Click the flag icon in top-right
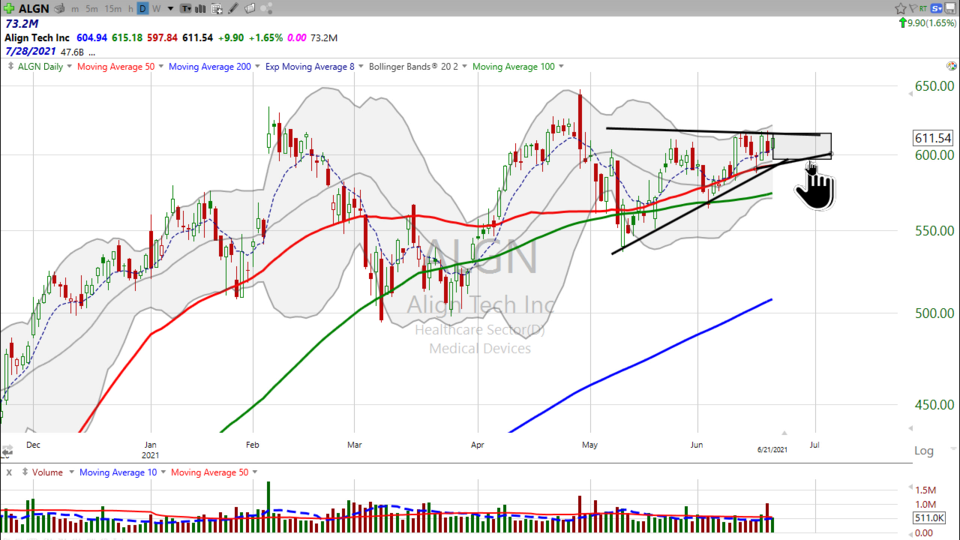 coord(913,9)
